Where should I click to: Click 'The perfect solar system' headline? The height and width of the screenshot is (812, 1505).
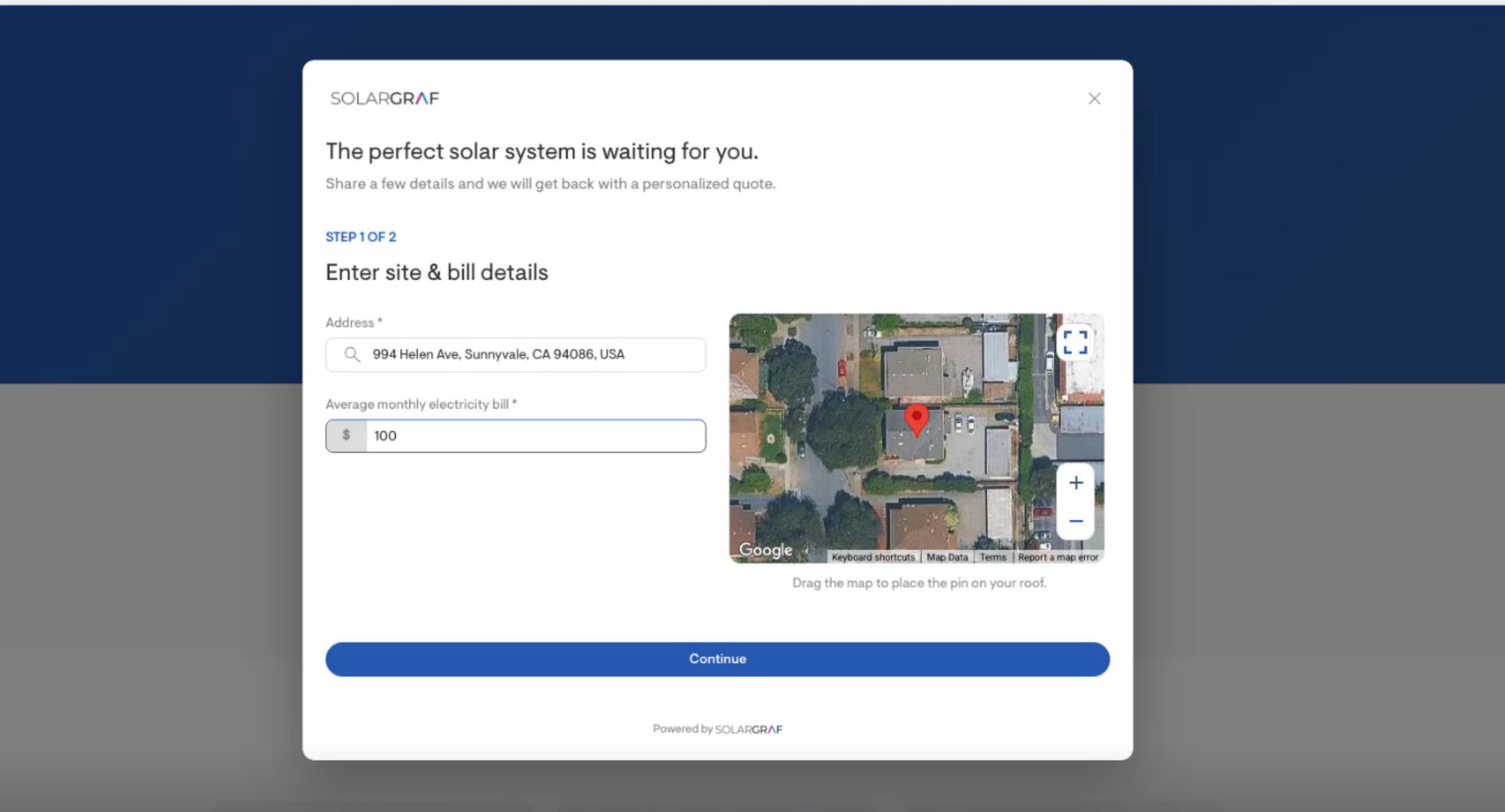[x=542, y=151]
